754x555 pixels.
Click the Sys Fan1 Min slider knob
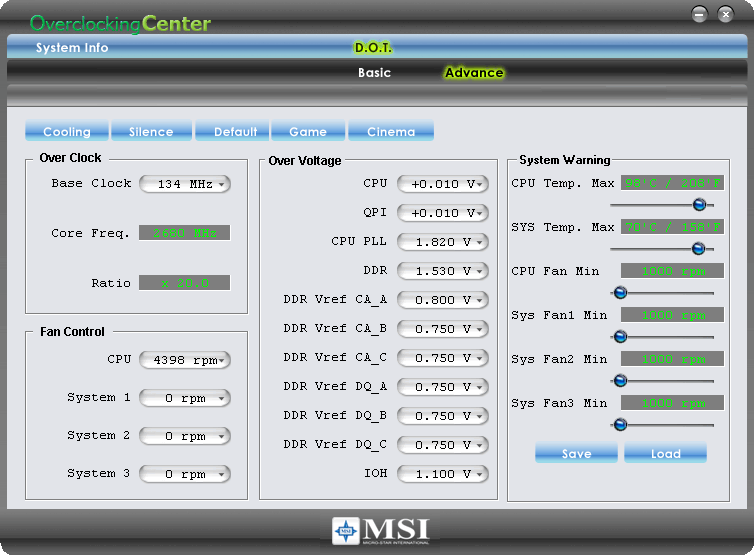point(620,337)
